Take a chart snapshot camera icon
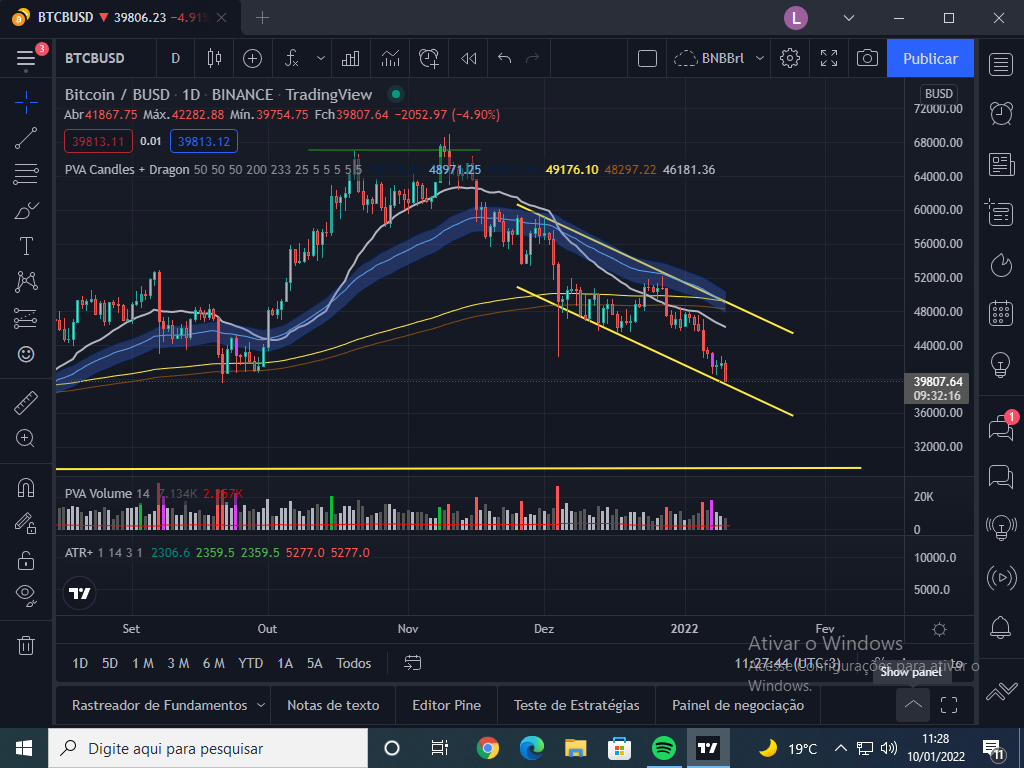The height and width of the screenshot is (768, 1024). [867, 58]
